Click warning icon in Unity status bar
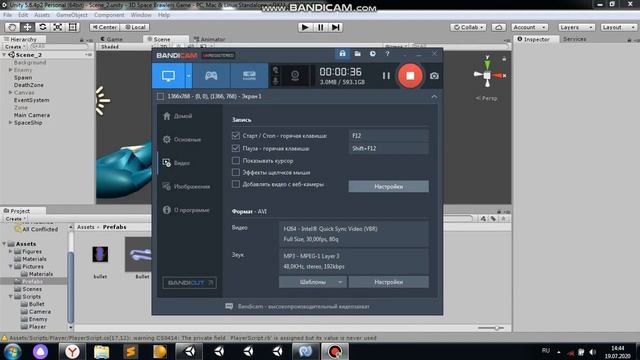Viewport: 640px width, 360px height. point(4,338)
